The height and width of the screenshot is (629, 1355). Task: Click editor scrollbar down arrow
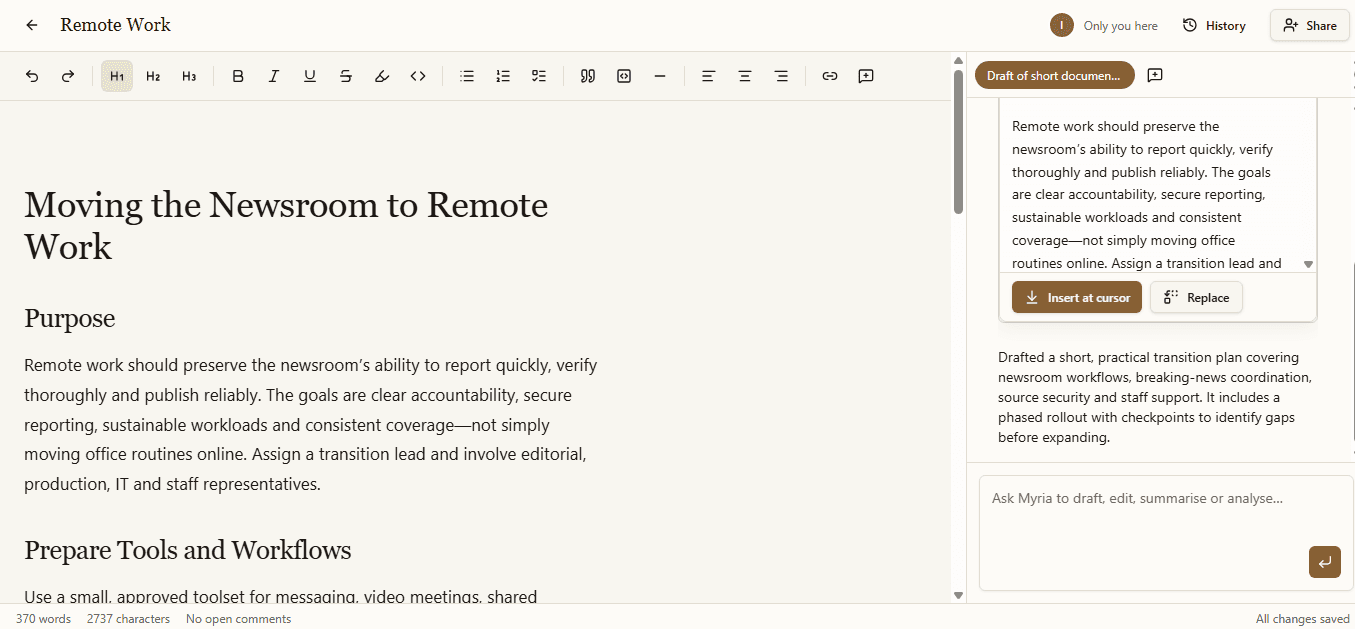pos(958,595)
